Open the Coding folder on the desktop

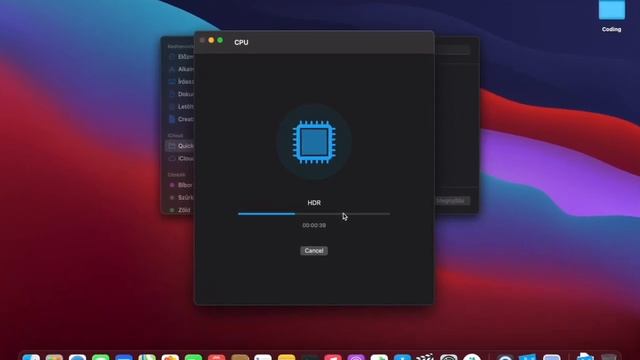pos(611,16)
